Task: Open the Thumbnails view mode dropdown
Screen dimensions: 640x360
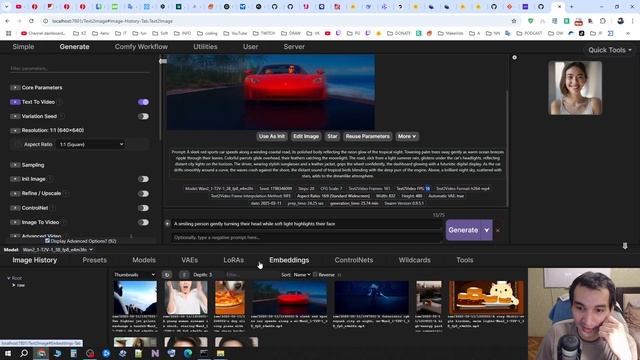Action: pos(135,275)
